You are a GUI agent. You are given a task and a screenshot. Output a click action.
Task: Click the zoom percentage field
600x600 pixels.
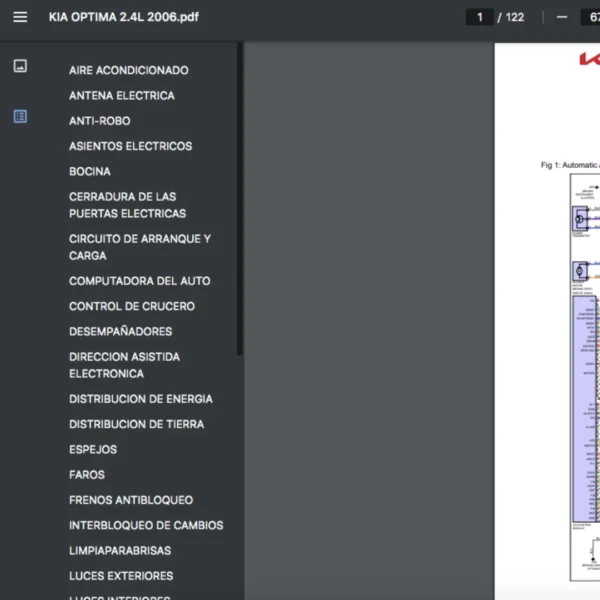coord(590,17)
